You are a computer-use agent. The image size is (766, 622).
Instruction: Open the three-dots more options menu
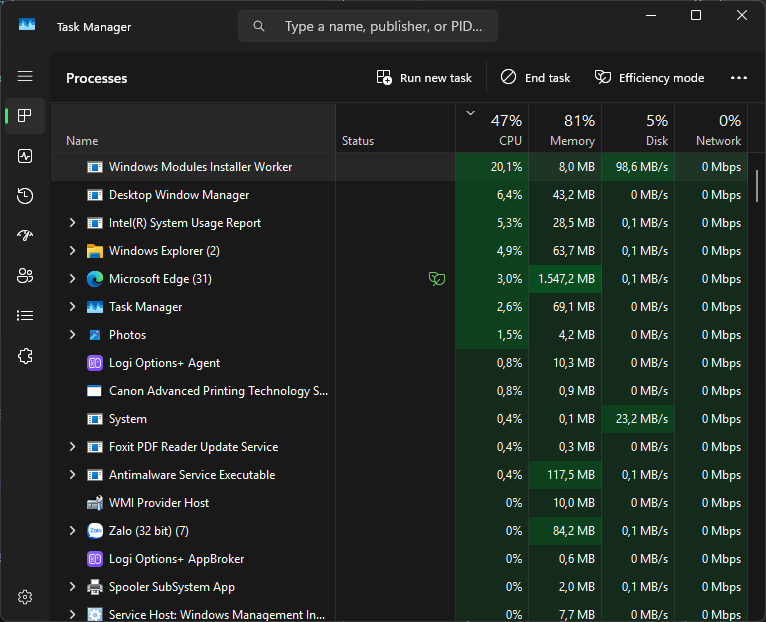coord(739,78)
